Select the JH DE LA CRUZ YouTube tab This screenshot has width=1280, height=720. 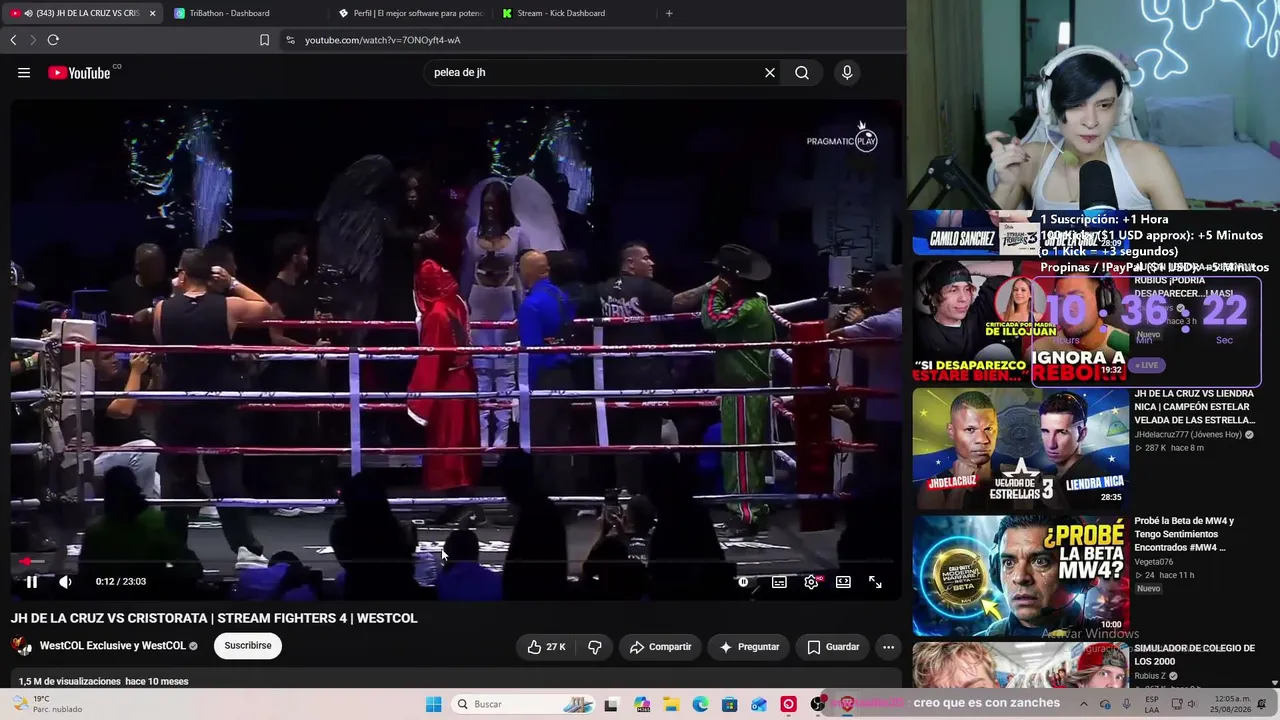80,13
